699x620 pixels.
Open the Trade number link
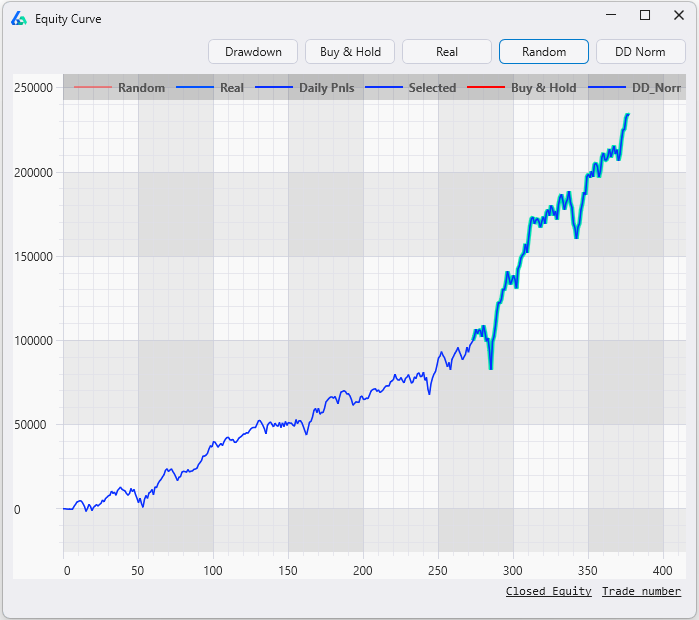tap(641, 591)
